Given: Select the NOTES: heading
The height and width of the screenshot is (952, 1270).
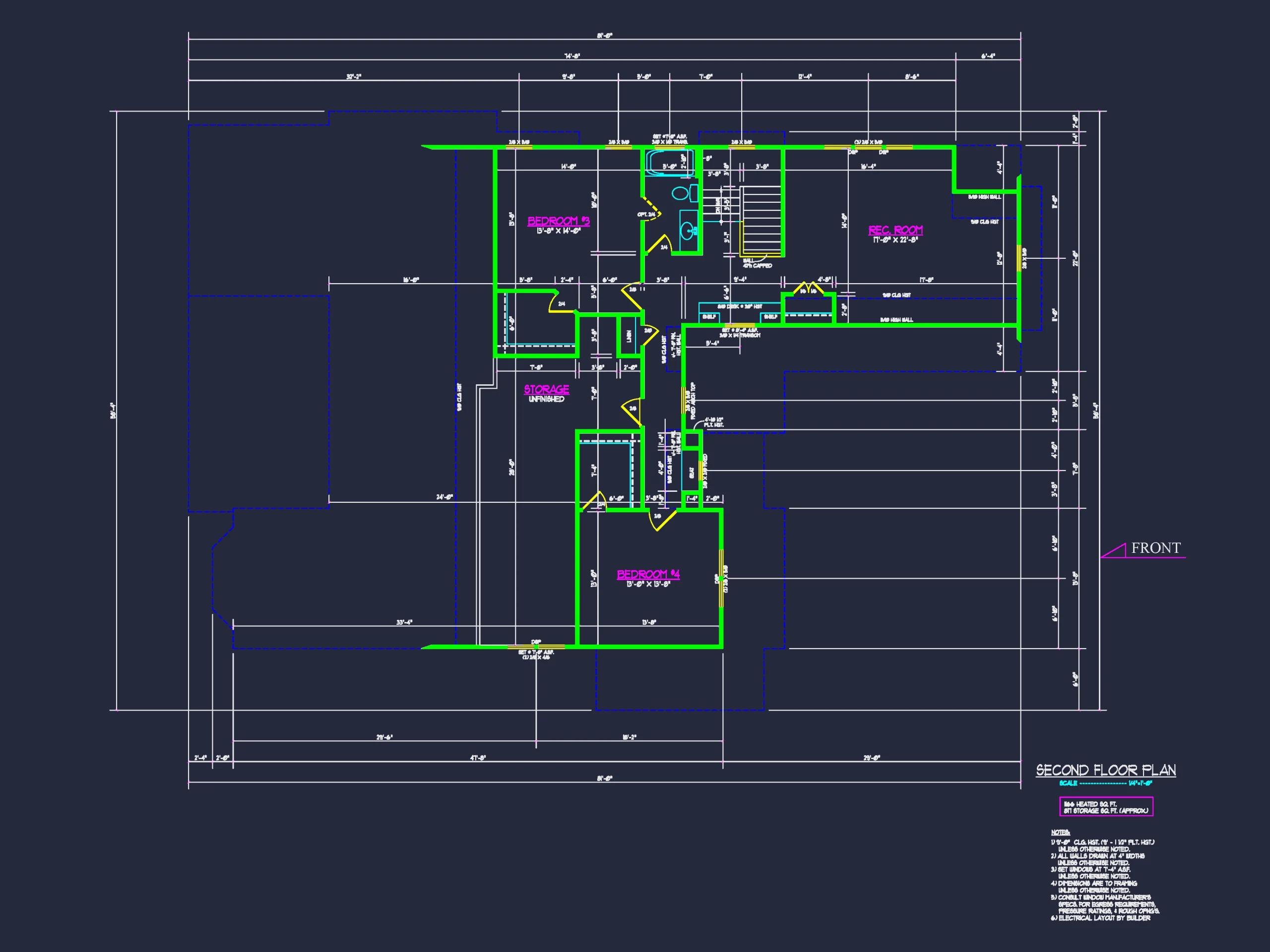Looking at the screenshot, I should 1061,832.
